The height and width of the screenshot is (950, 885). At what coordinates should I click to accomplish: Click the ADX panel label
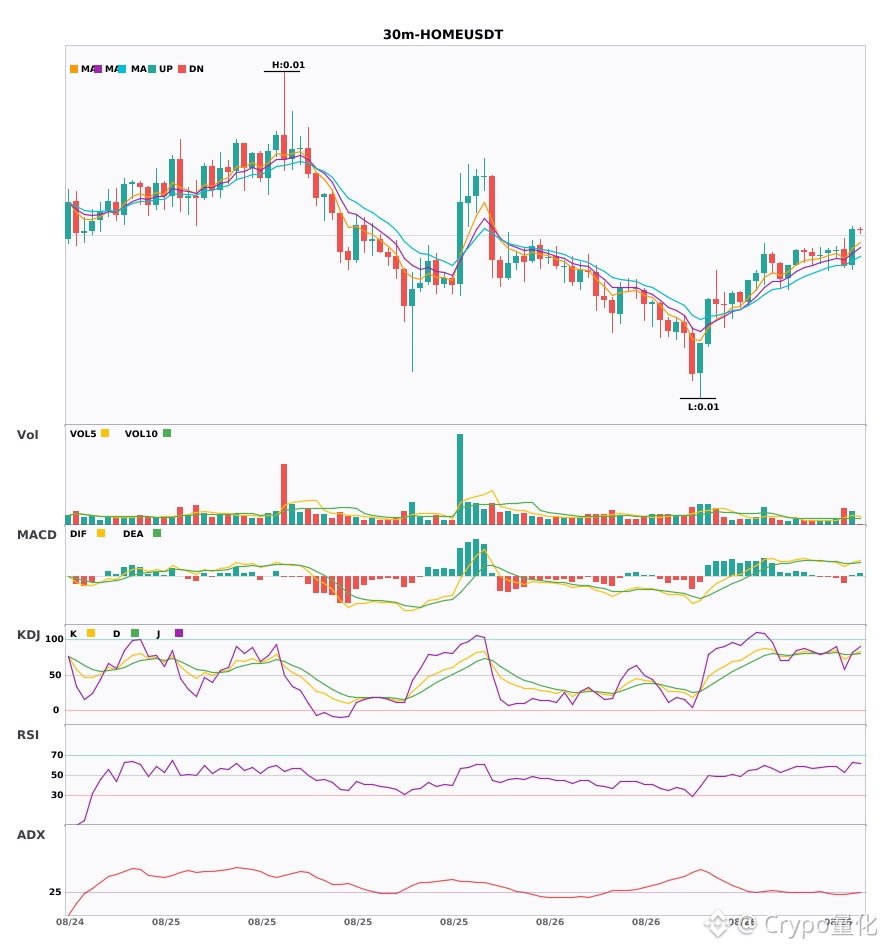[31, 835]
